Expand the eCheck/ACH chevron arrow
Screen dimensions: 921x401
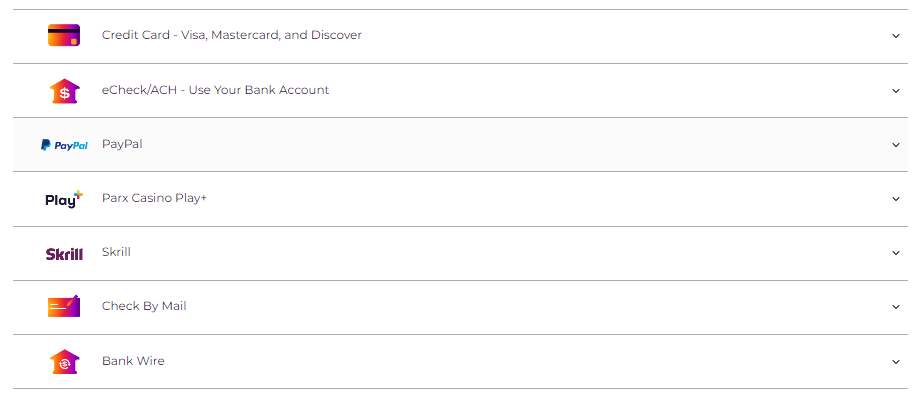tap(896, 91)
